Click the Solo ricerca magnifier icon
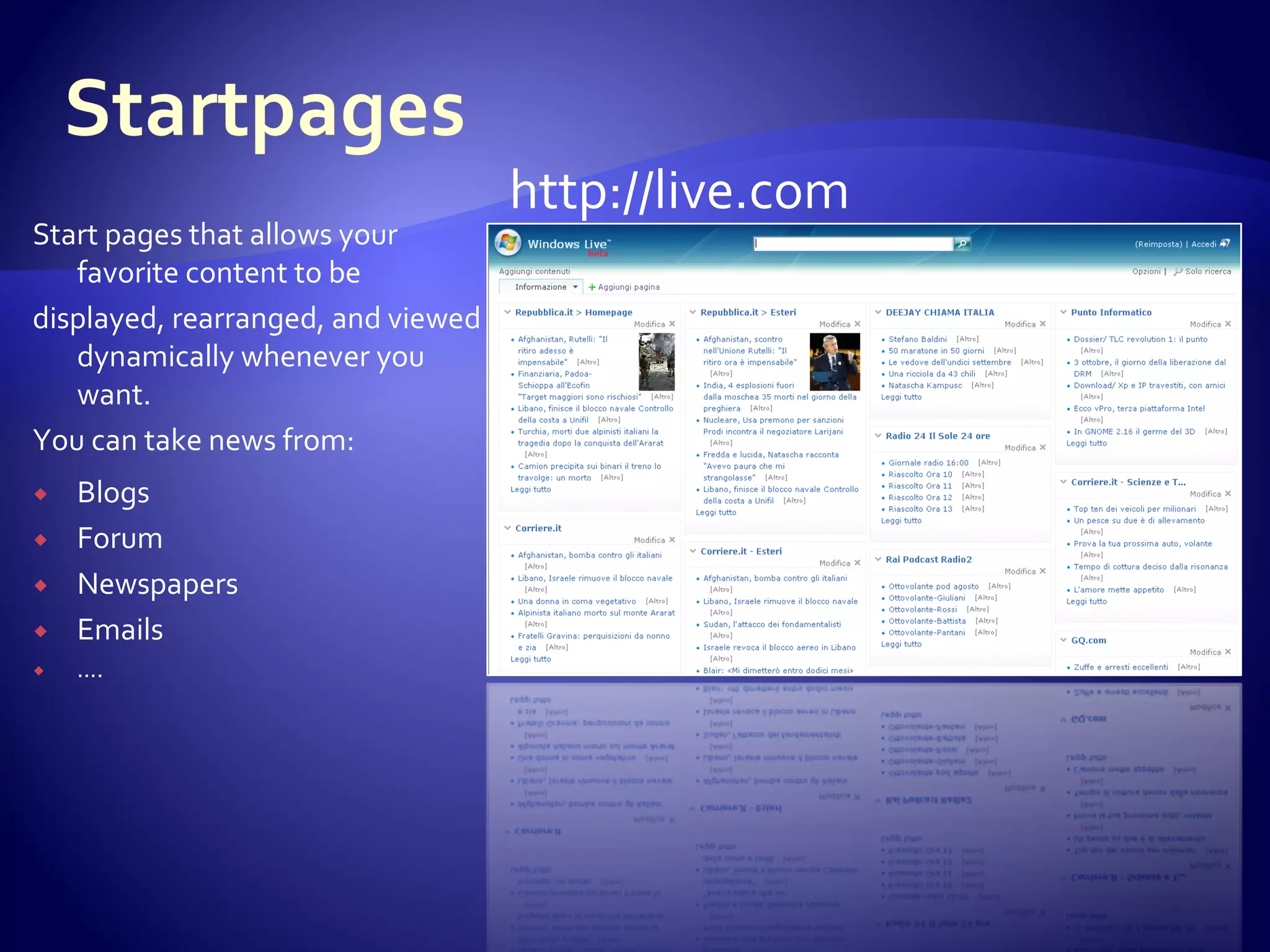The height and width of the screenshot is (952, 1270). [1178, 271]
